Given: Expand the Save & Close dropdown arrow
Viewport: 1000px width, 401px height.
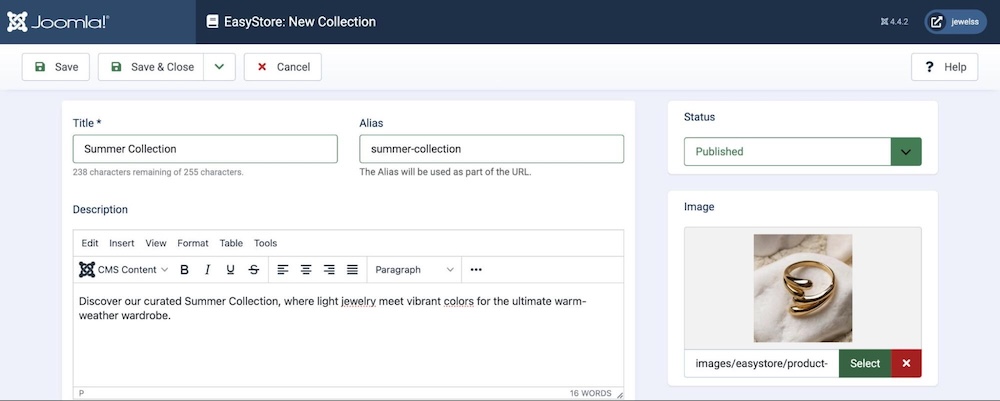Looking at the screenshot, I should point(219,67).
